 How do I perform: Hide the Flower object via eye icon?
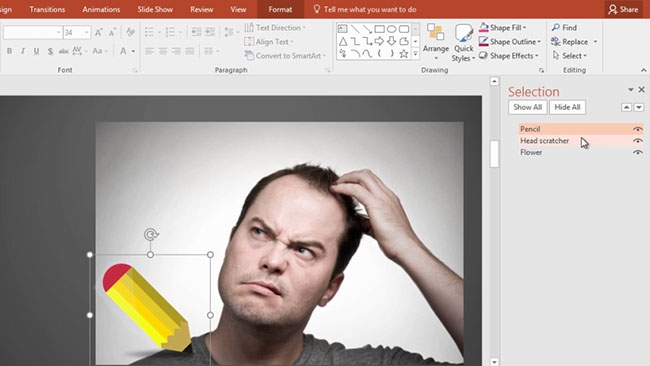(x=638, y=153)
